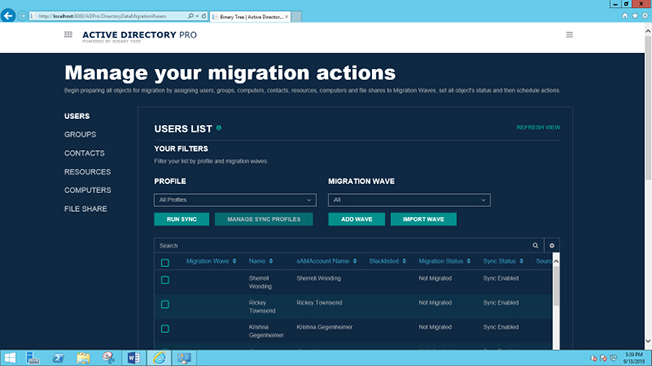
Task: Select Groups in the side menu
Action: [x=80, y=134]
